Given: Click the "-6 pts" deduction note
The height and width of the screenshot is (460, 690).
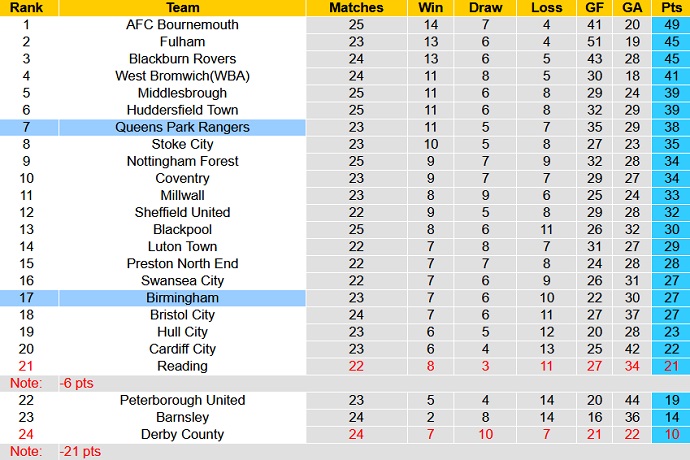Looking at the screenshot, I should pos(78,383).
